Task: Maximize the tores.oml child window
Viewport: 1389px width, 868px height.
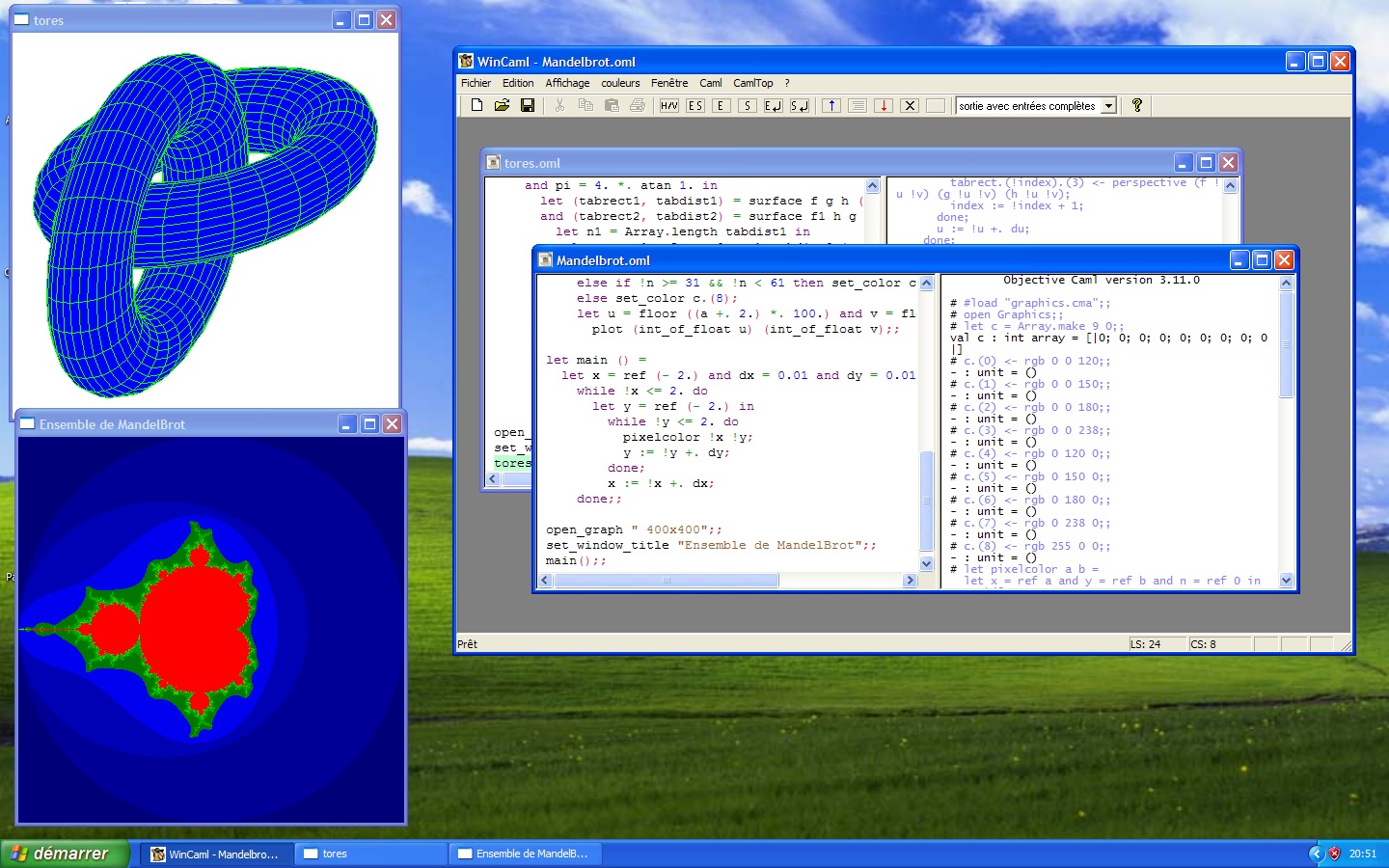Action: tap(1206, 162)
